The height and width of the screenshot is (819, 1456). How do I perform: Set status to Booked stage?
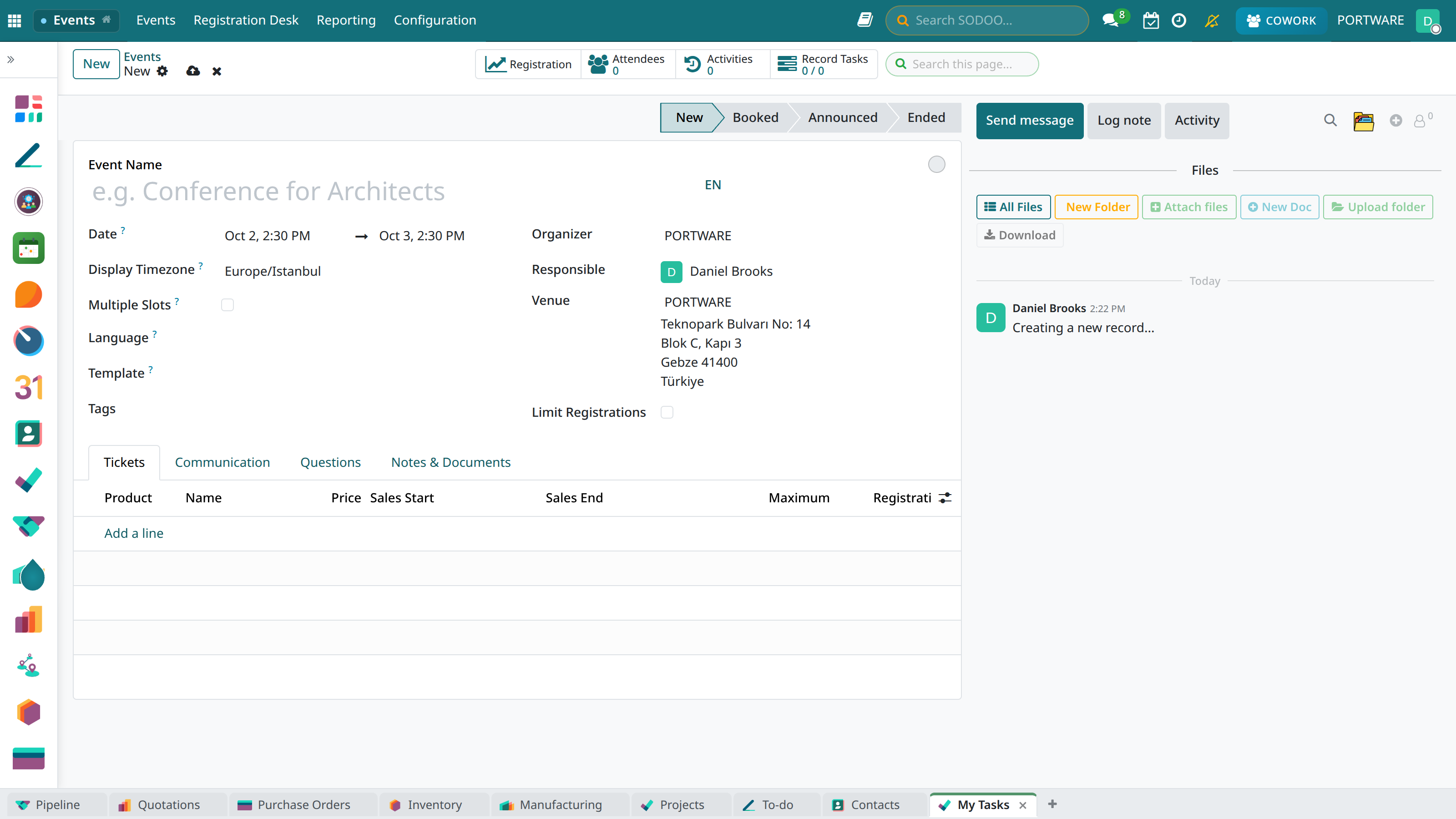[755, 117]
